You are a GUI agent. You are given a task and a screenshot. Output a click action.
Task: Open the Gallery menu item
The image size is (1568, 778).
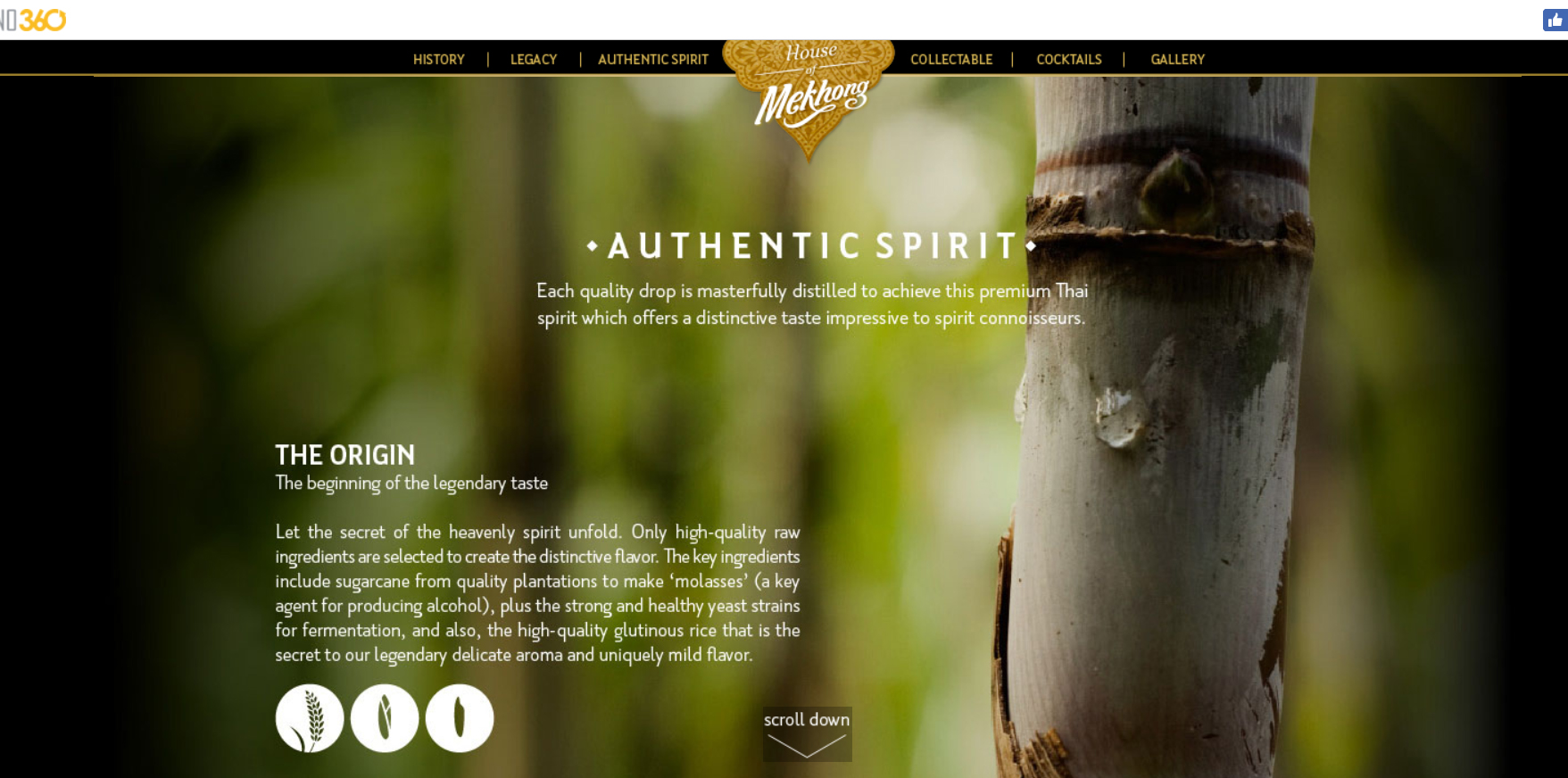(1178, 60)
